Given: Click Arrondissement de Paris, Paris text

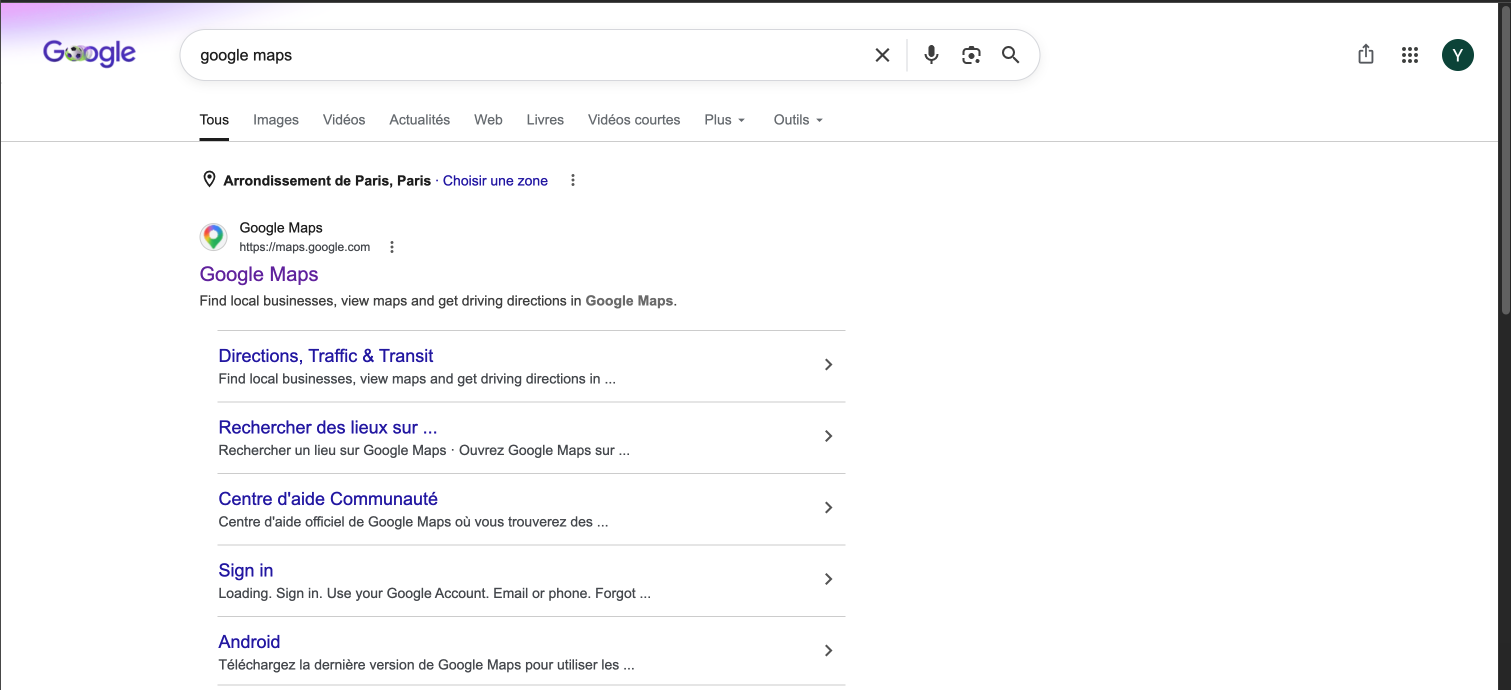Looking at the screenshot, I should tap(327, 181).
